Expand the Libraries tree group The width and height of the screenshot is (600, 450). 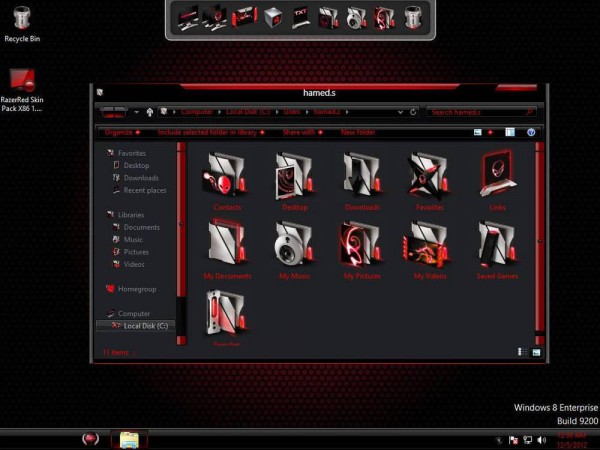[125, 215]
